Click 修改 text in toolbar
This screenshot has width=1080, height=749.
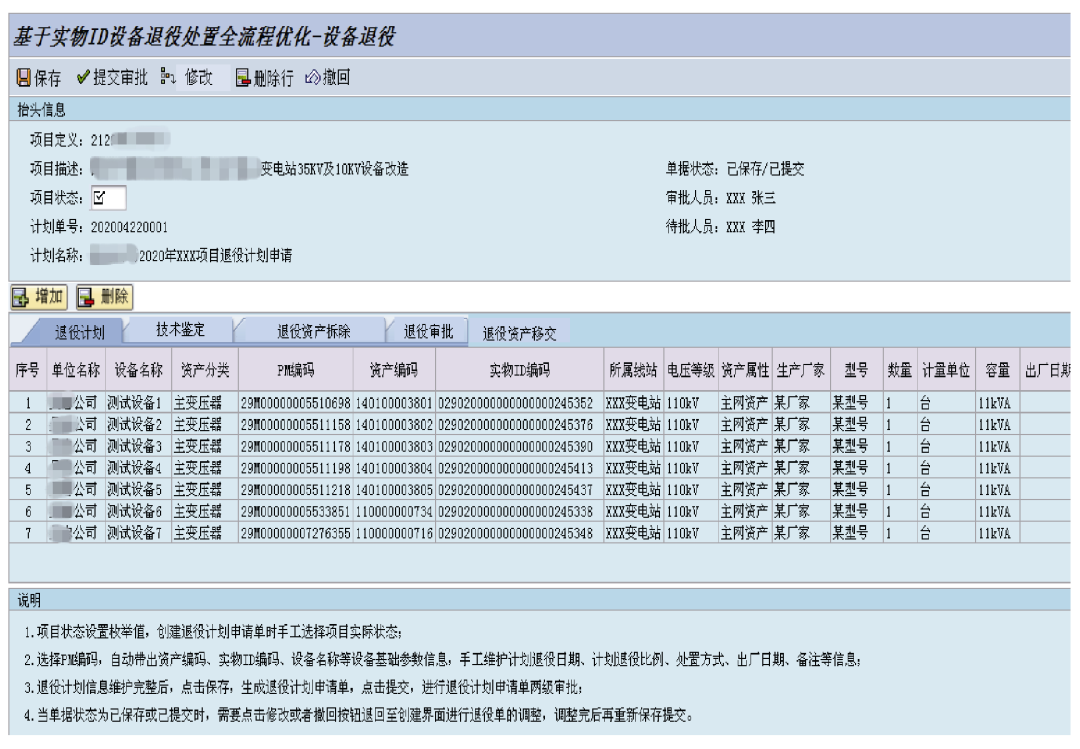198,77
